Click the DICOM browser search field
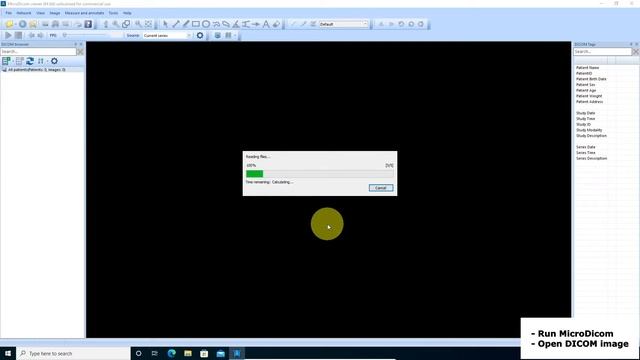 point(38,52)
